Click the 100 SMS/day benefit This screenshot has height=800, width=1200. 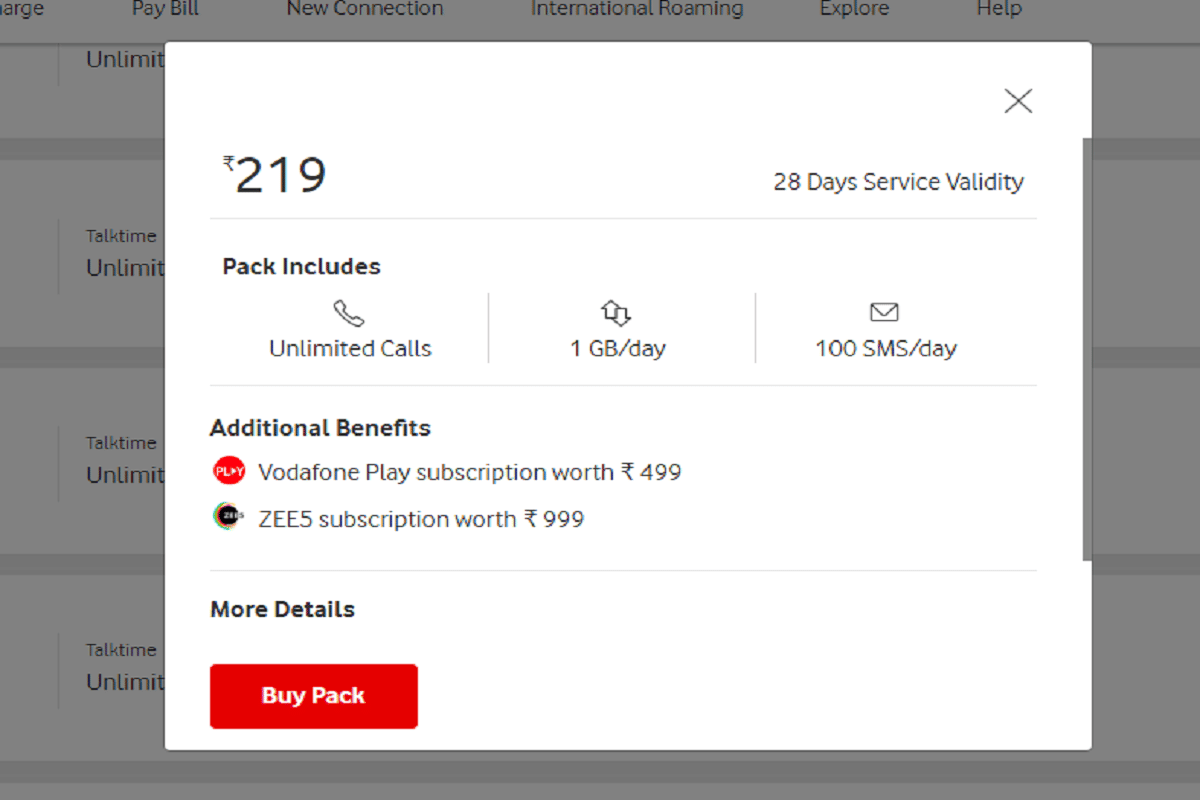tap(884, 348)
